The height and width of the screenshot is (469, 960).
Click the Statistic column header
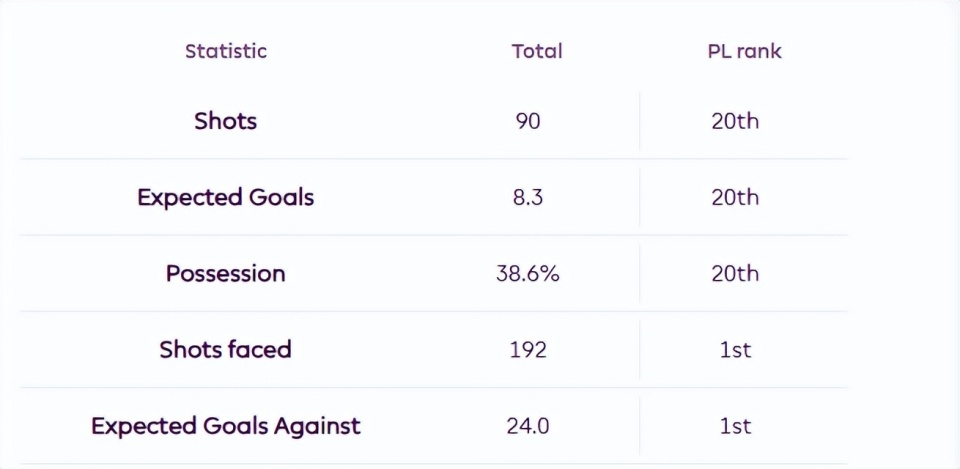coord(226,51)
